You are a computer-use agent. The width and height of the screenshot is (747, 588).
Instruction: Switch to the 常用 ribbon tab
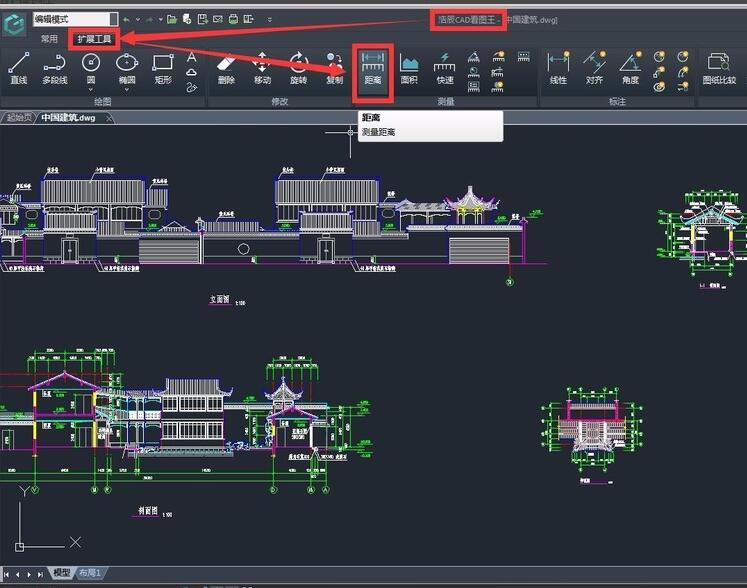coord(50,39)
